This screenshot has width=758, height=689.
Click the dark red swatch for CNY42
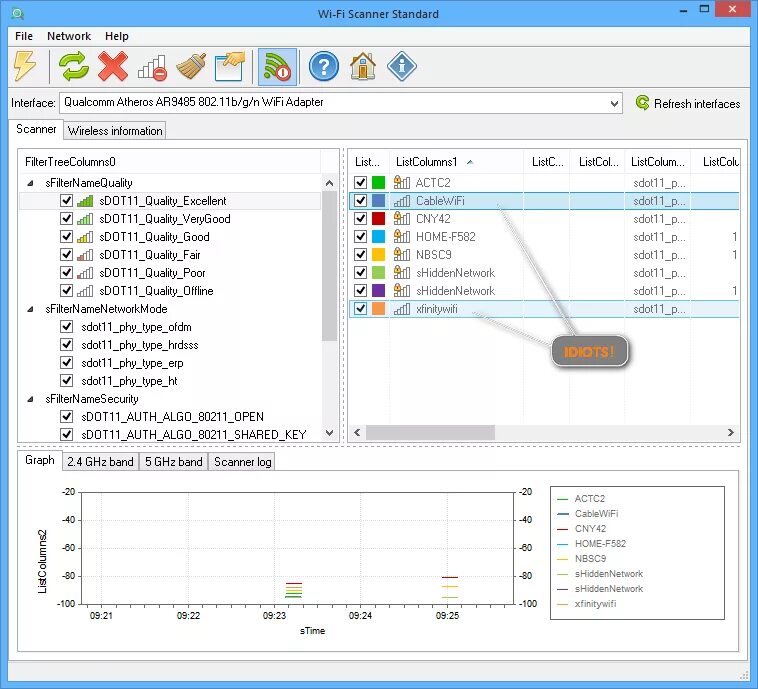379,219
